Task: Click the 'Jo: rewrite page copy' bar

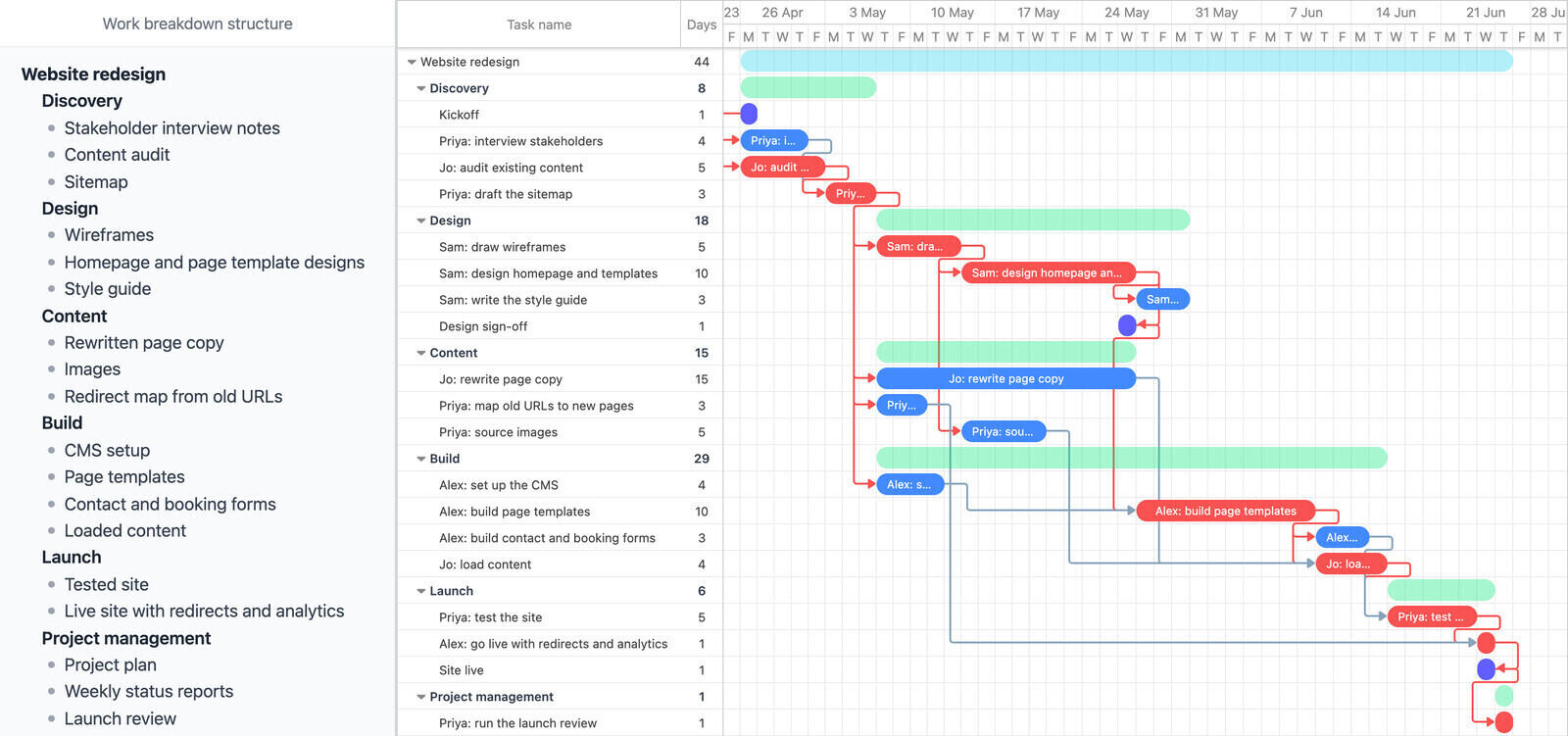Action: [1006, 379]
